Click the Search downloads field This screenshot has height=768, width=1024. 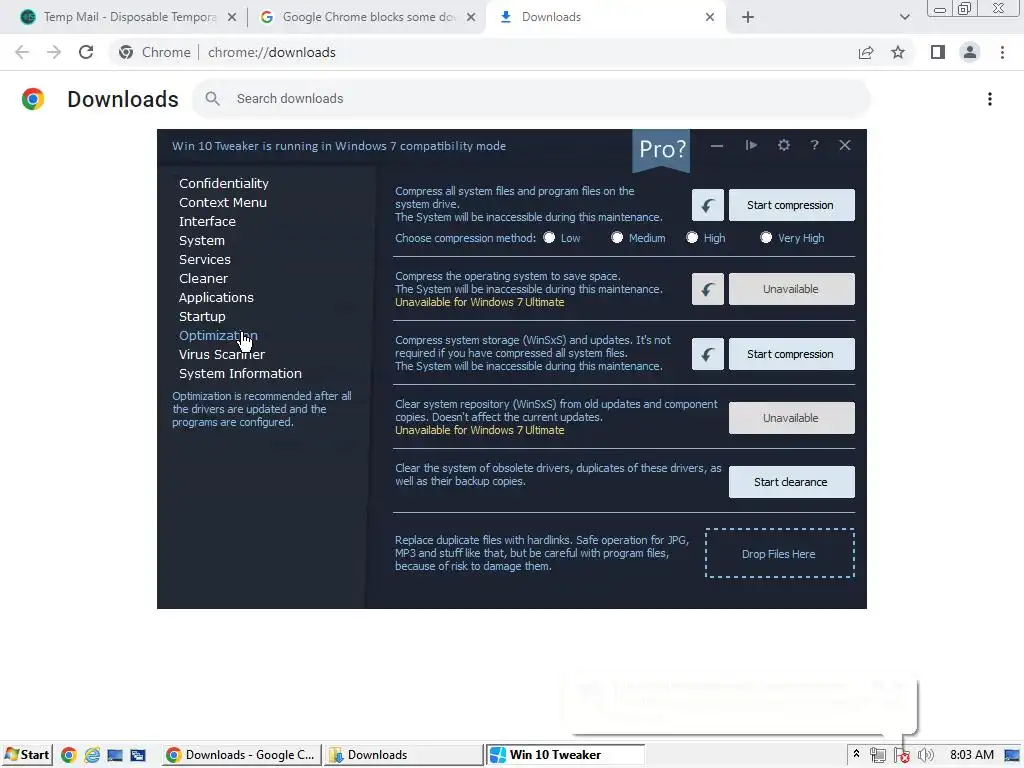pyautogui.click(x=532, y=99)
